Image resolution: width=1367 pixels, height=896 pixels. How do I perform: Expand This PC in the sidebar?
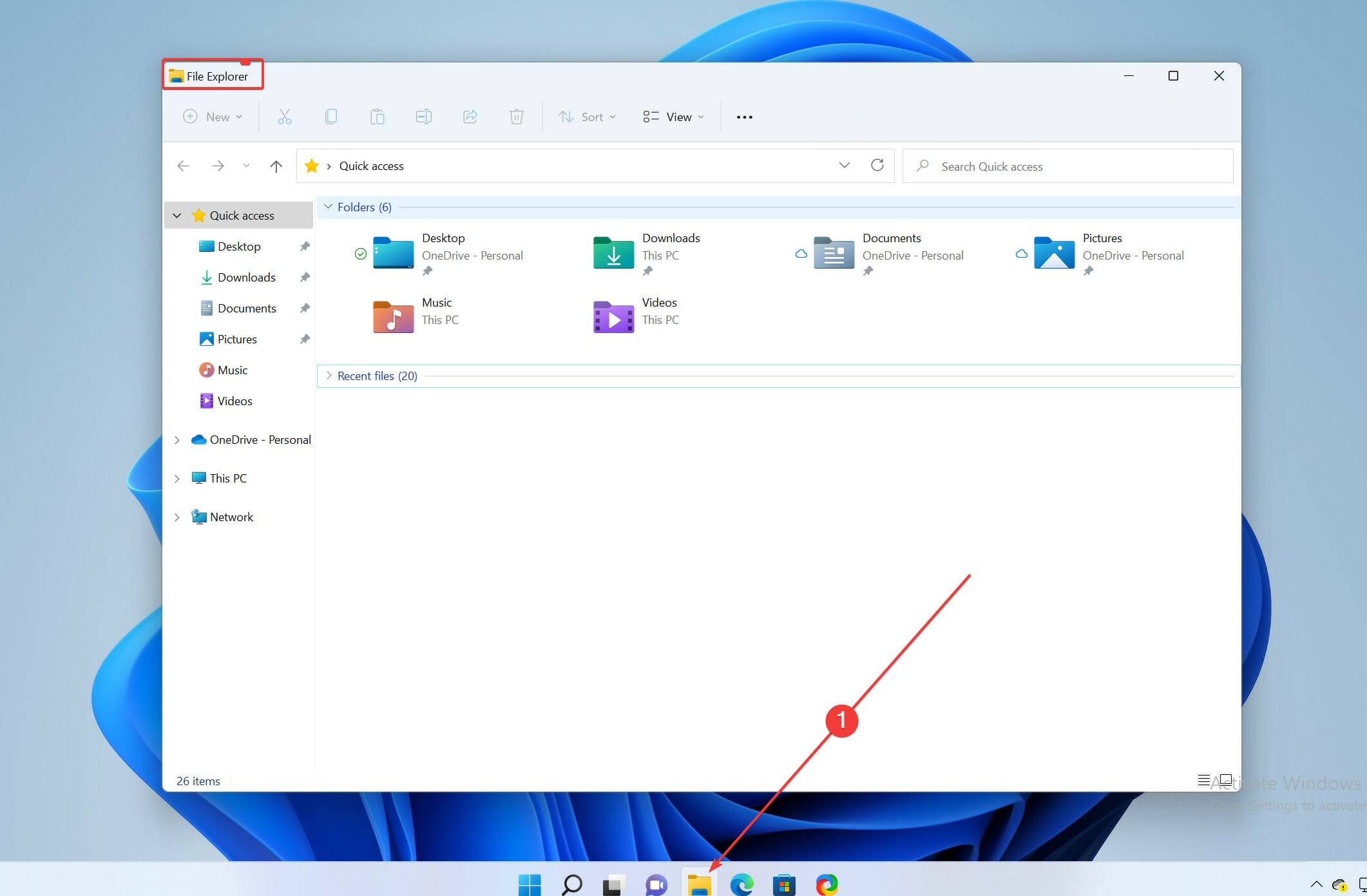click(x=178, y=478)
